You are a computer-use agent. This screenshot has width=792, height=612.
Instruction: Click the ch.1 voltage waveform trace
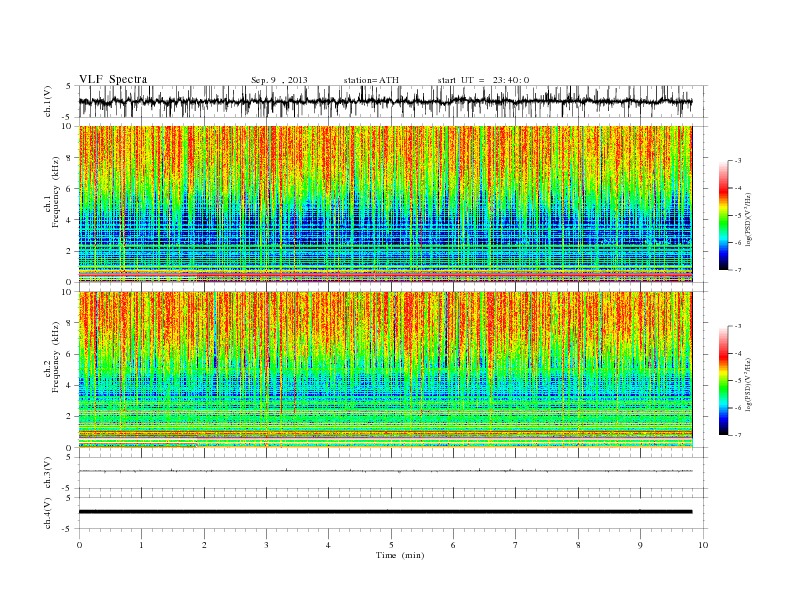385,101
